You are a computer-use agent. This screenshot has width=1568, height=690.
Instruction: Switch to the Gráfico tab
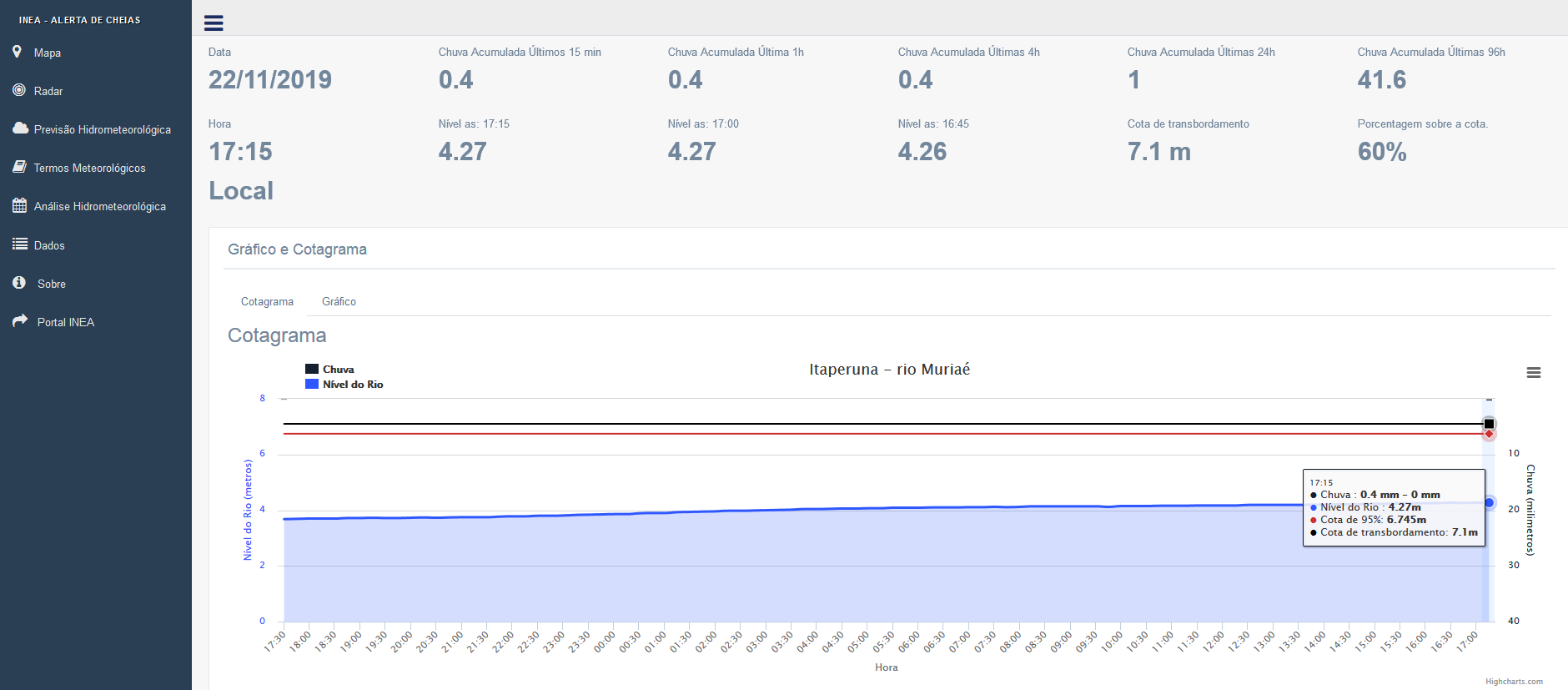(339, 301)
